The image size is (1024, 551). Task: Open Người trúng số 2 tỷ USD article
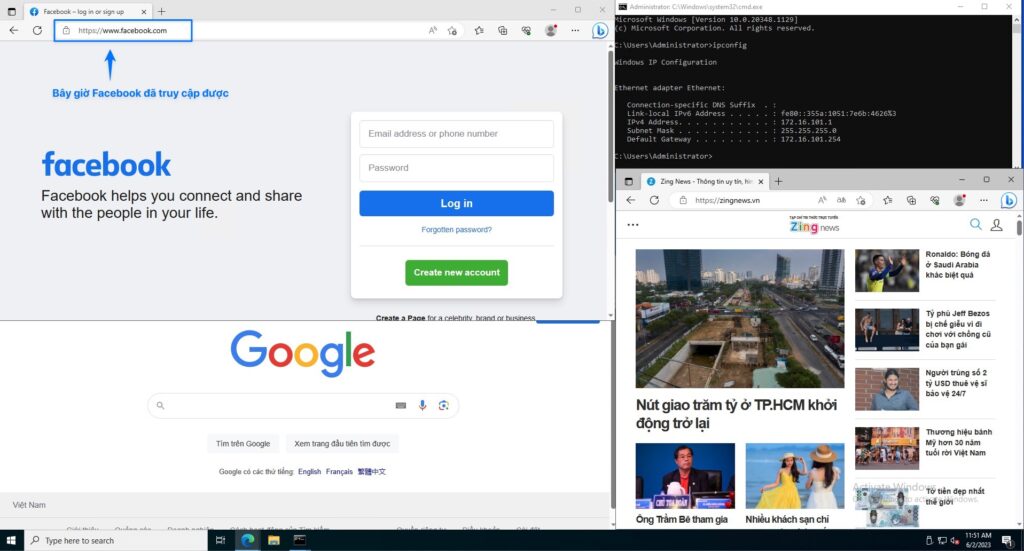[x=956, y=383]
